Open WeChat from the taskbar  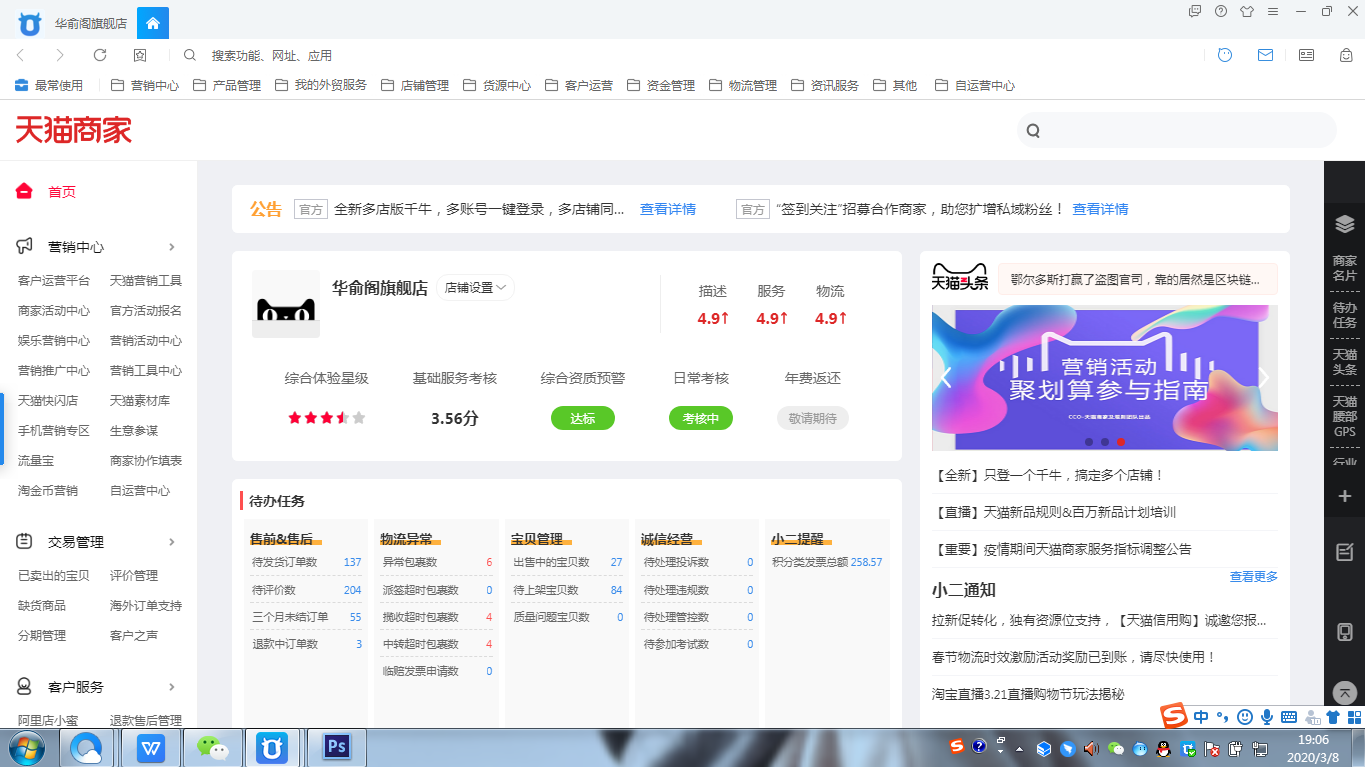[212, 747]
